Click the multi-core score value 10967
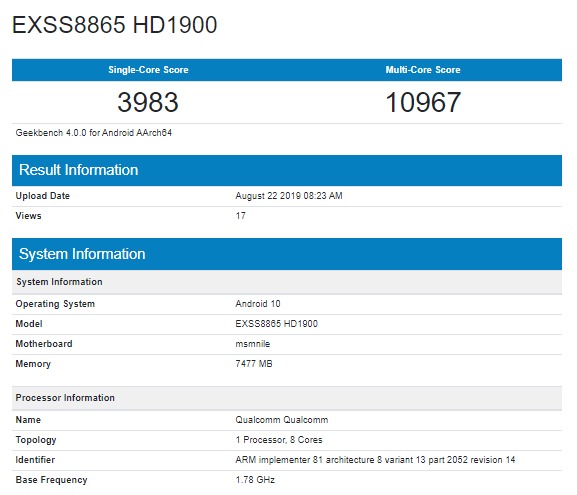577x495 pixels. click(423, 102)
